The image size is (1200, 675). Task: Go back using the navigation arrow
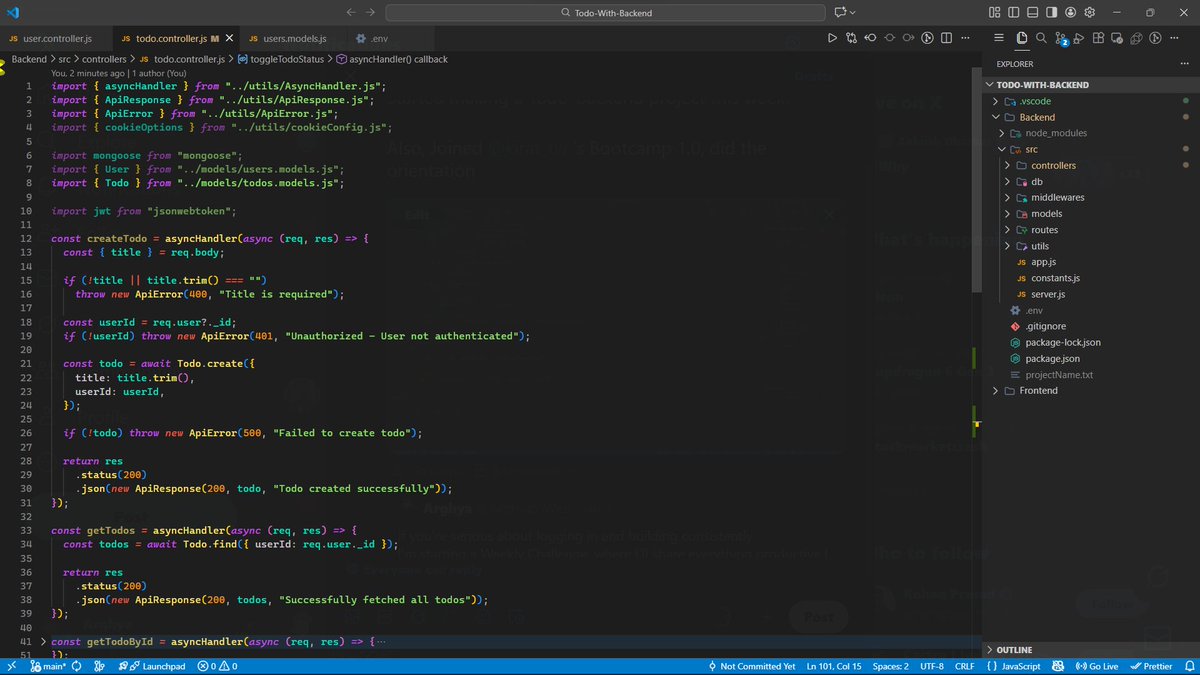click(350, 12)
